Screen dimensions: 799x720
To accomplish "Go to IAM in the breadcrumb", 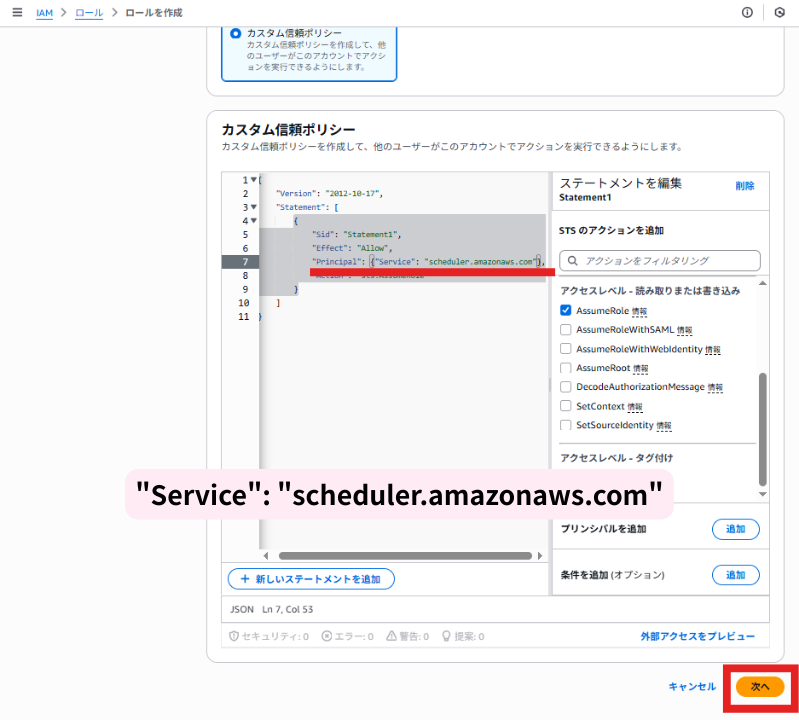I will (x=44, y=13).
